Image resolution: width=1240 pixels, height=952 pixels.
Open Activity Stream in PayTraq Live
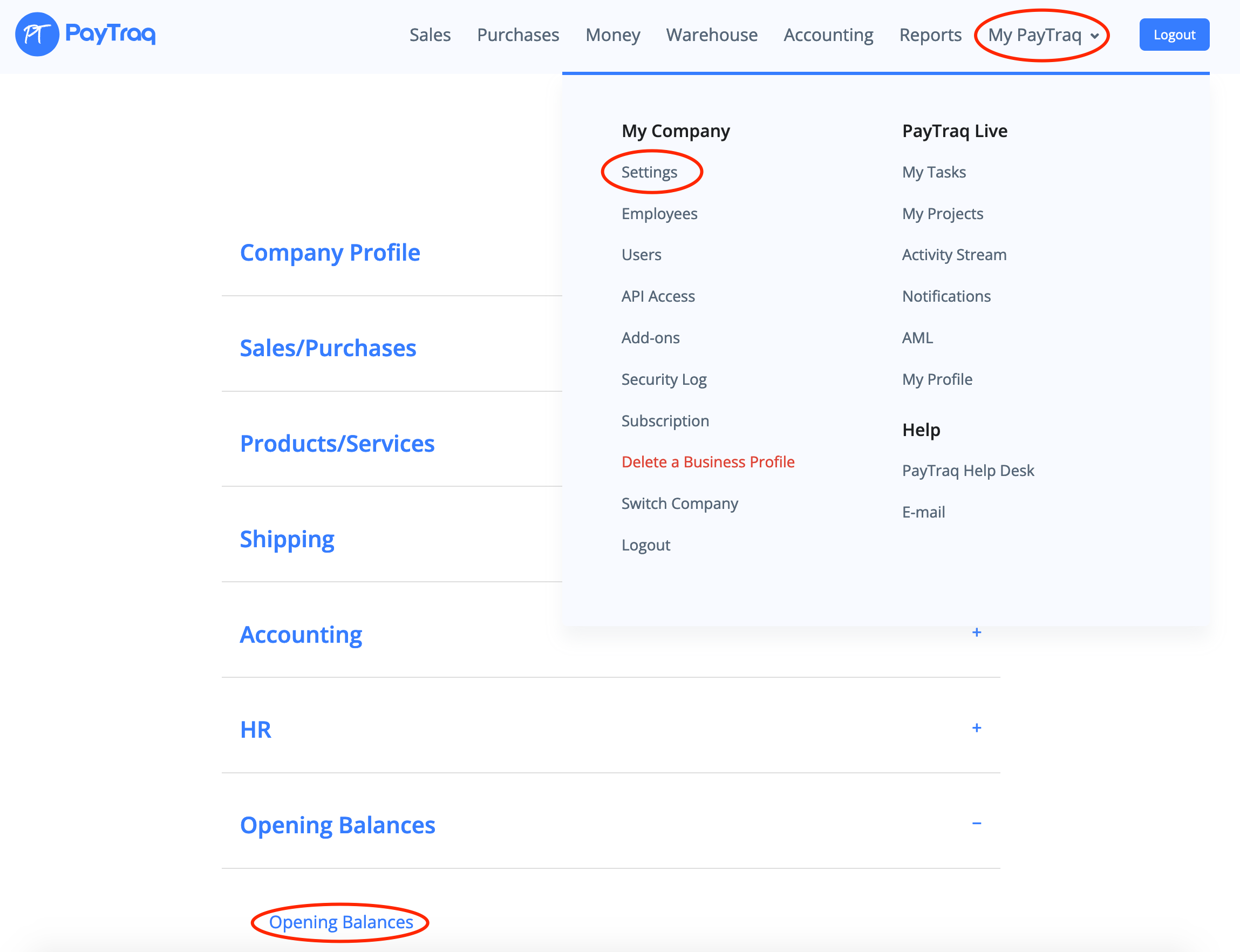pos(954,255)
